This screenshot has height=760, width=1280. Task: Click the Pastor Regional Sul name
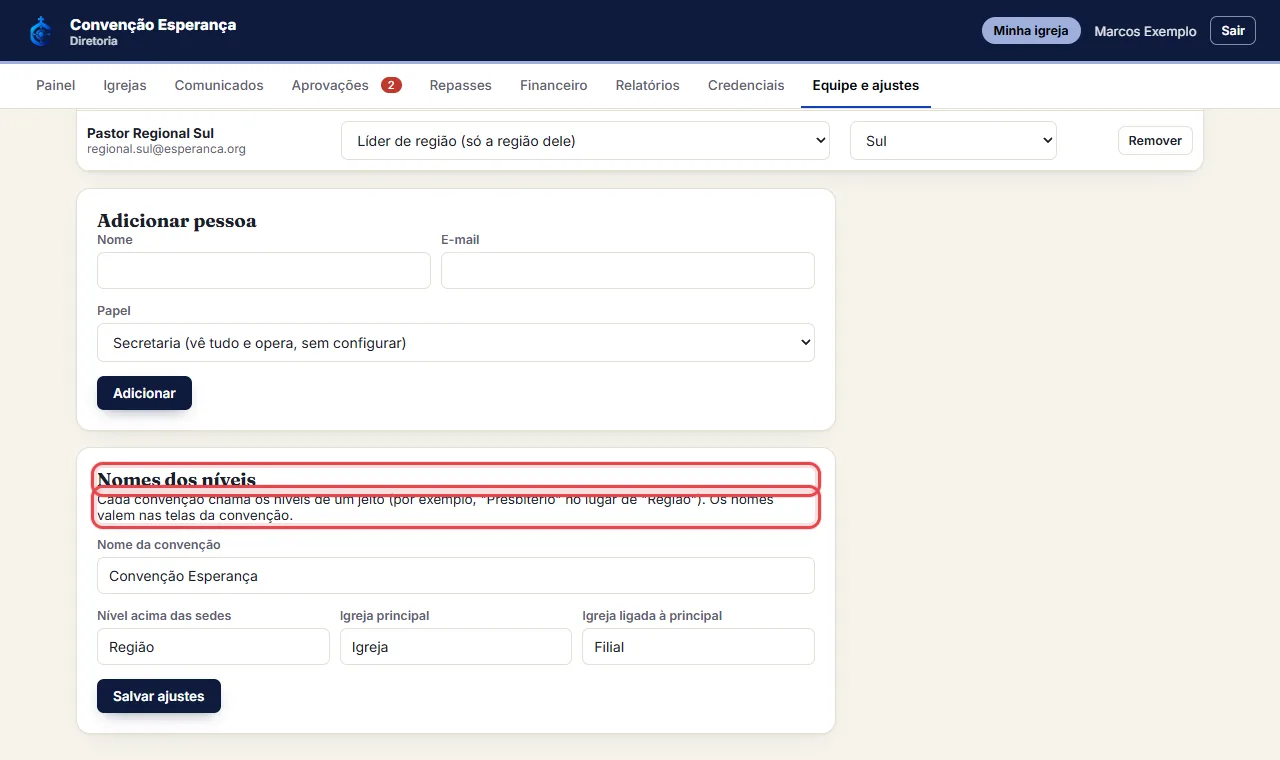[150, 133]
